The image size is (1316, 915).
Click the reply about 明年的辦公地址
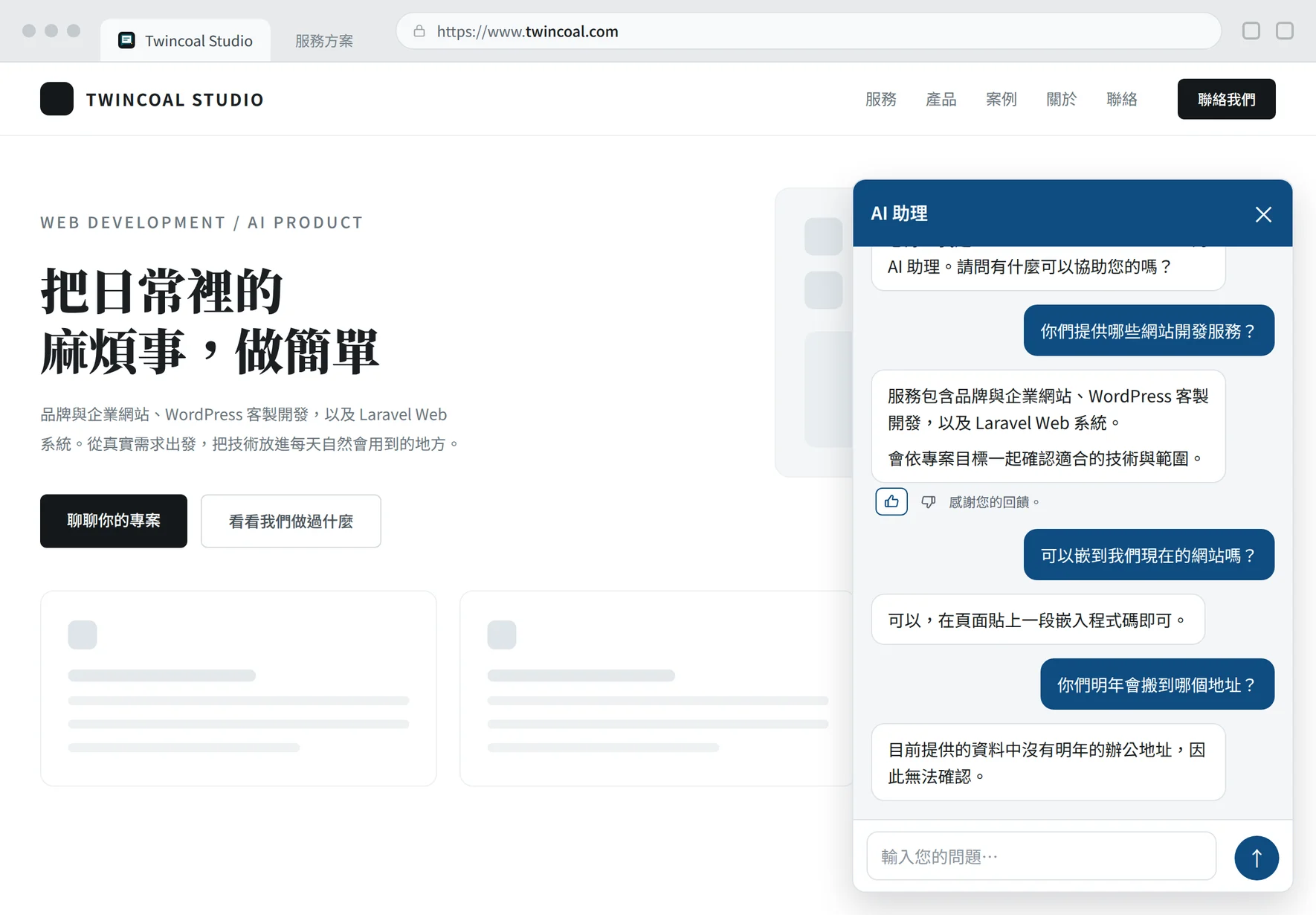[x=1048, y=762]
